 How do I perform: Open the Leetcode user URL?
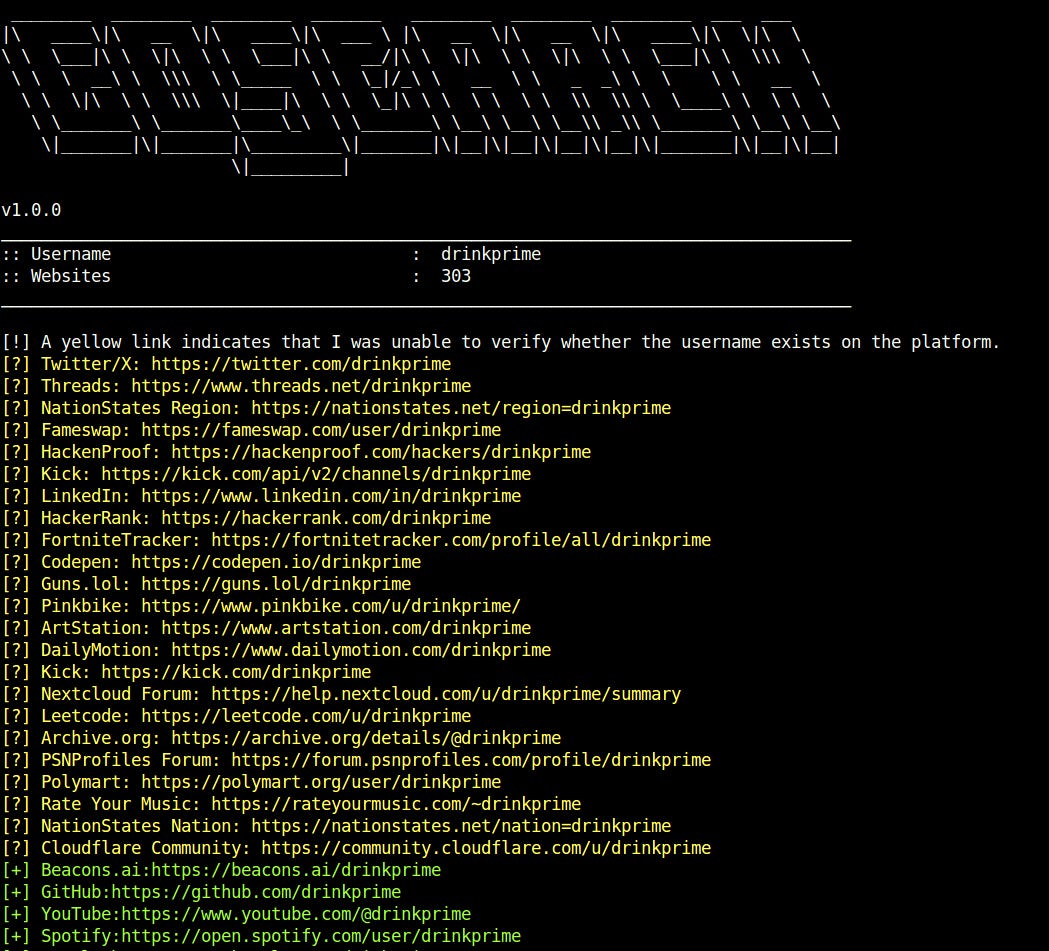pos(306,716)
